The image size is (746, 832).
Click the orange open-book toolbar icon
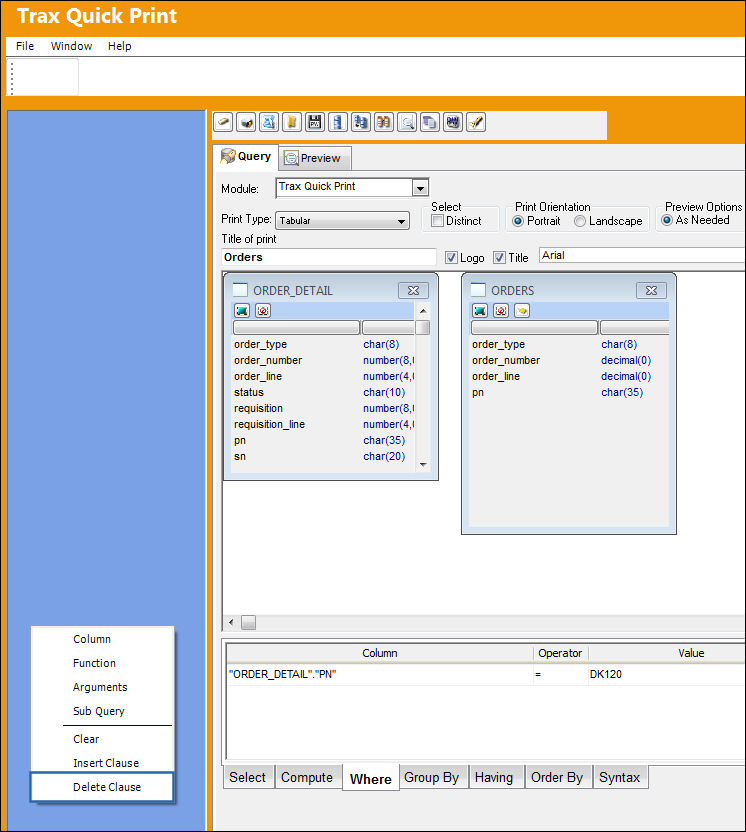click(x=384, y=123)
